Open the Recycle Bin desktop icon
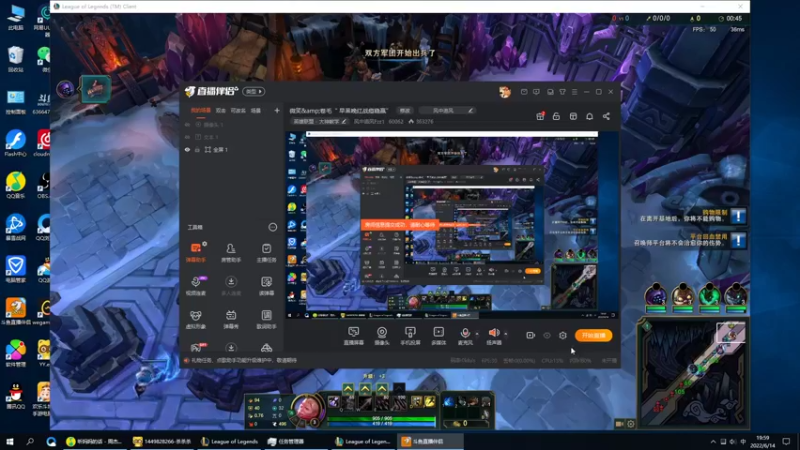 point(15,59)
